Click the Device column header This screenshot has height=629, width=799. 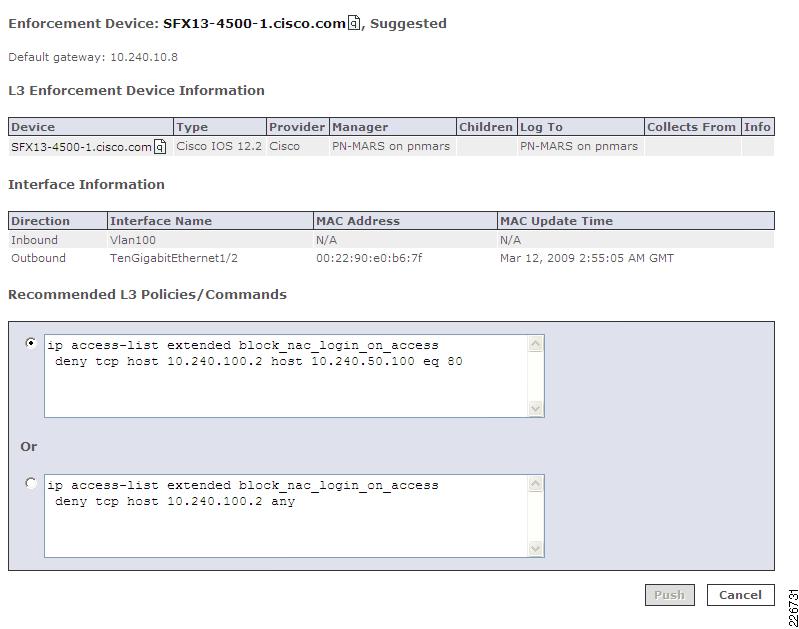91,126
